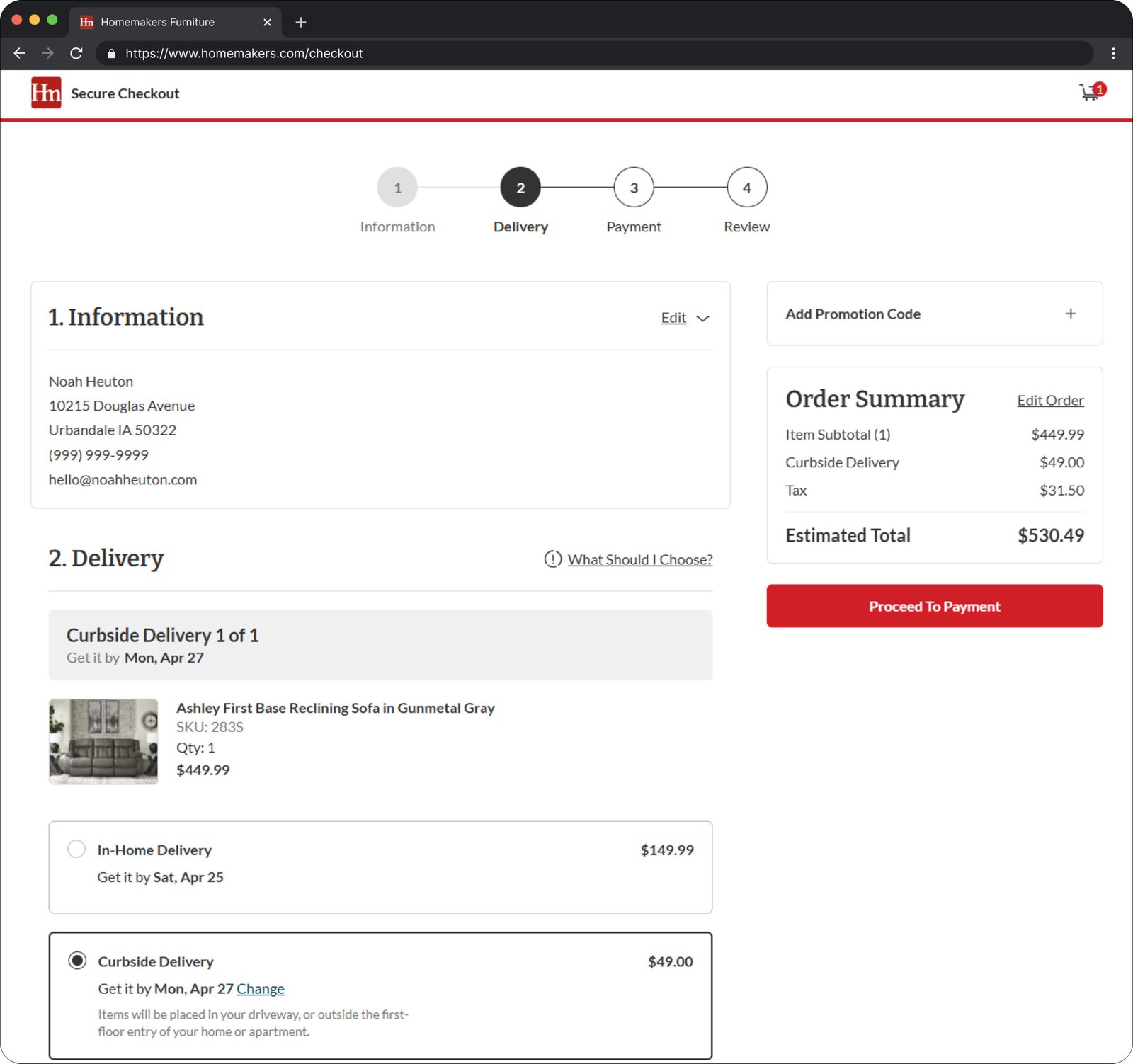Click the Proceed To Payment button
The width and height of the screenshot is (1133, 1064).
[934, 606]
